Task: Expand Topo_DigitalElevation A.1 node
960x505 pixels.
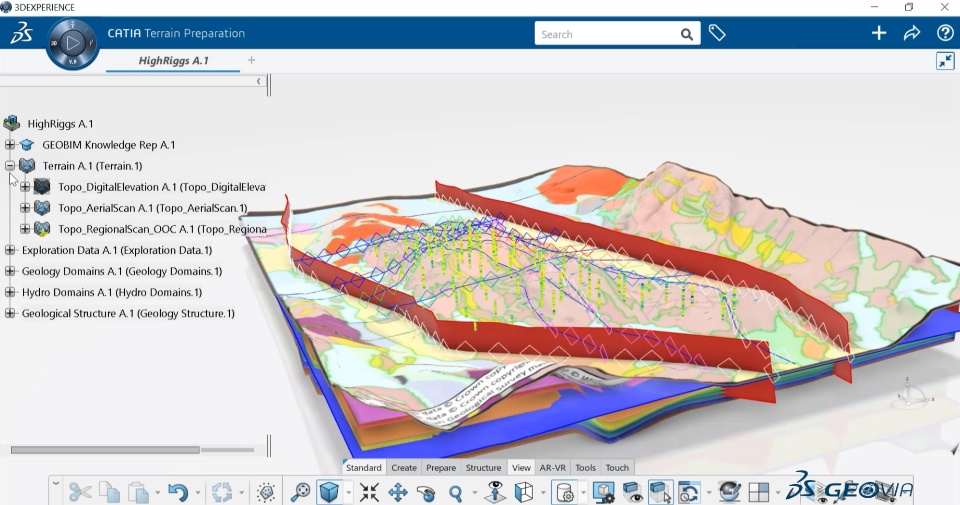Action: [x=25, y=187]
